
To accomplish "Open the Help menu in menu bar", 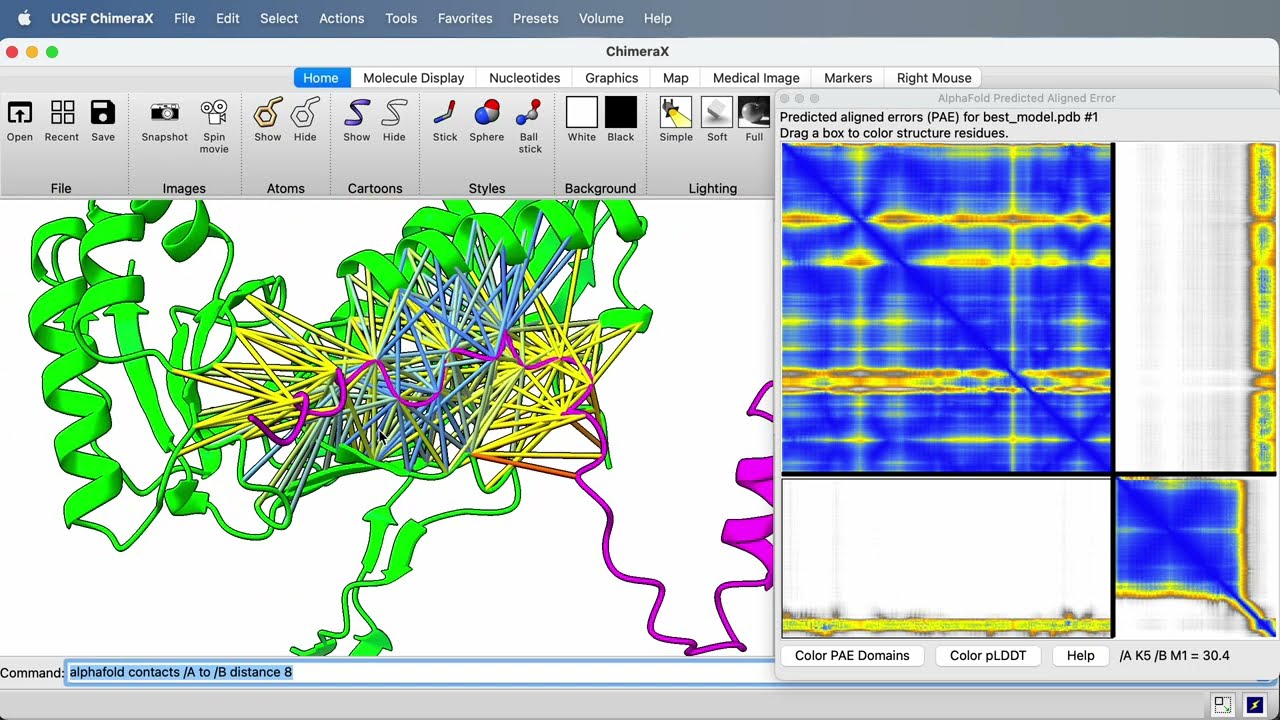I will (658, 18).
